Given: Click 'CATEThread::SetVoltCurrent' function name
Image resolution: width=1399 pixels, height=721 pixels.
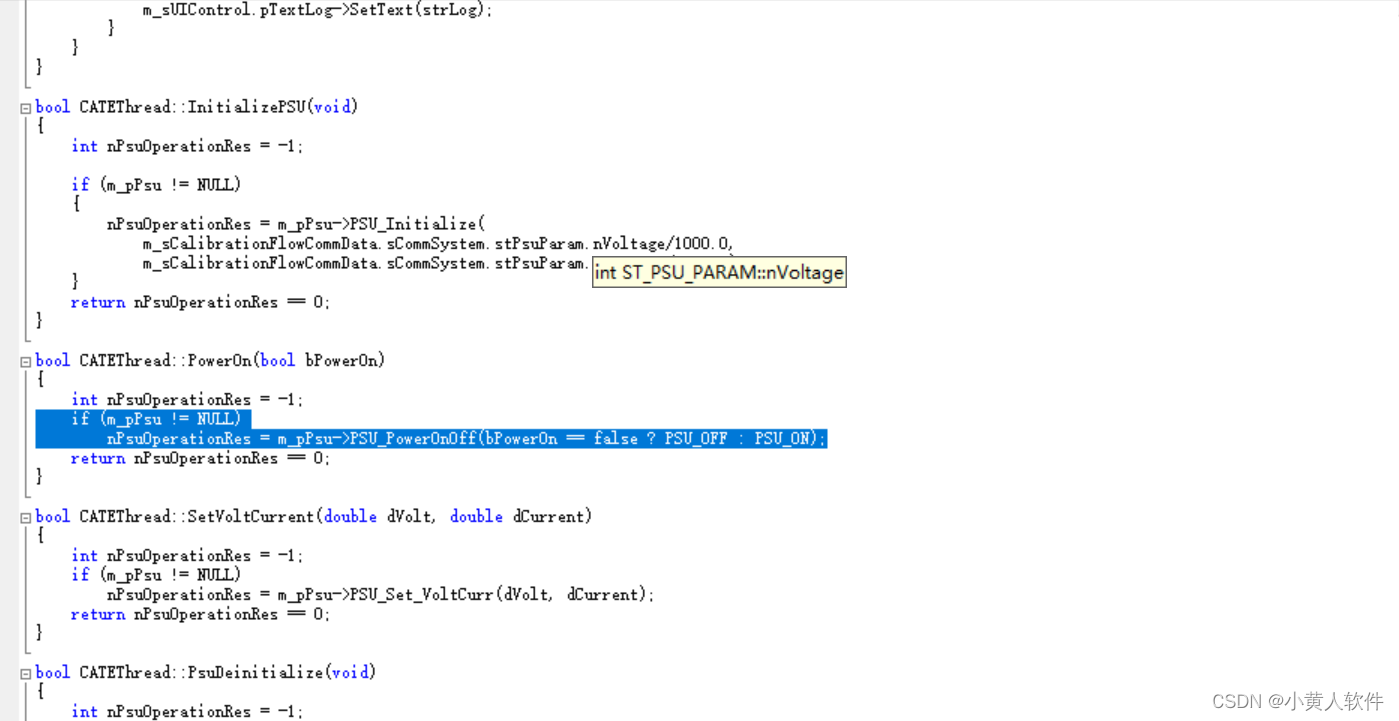Looking at the screenshot, I should (x=196, y=517).
